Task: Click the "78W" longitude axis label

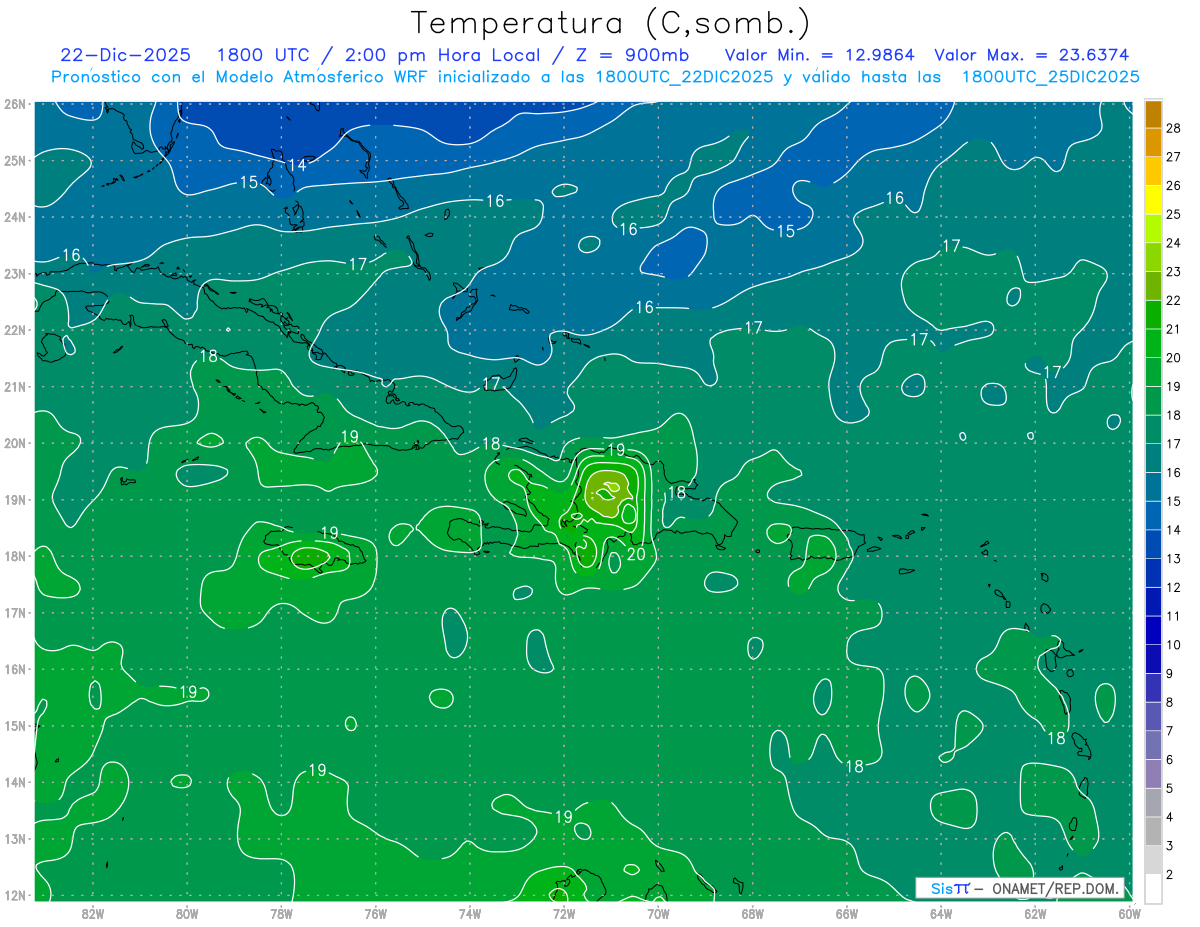Action: [x=281, y=912]
